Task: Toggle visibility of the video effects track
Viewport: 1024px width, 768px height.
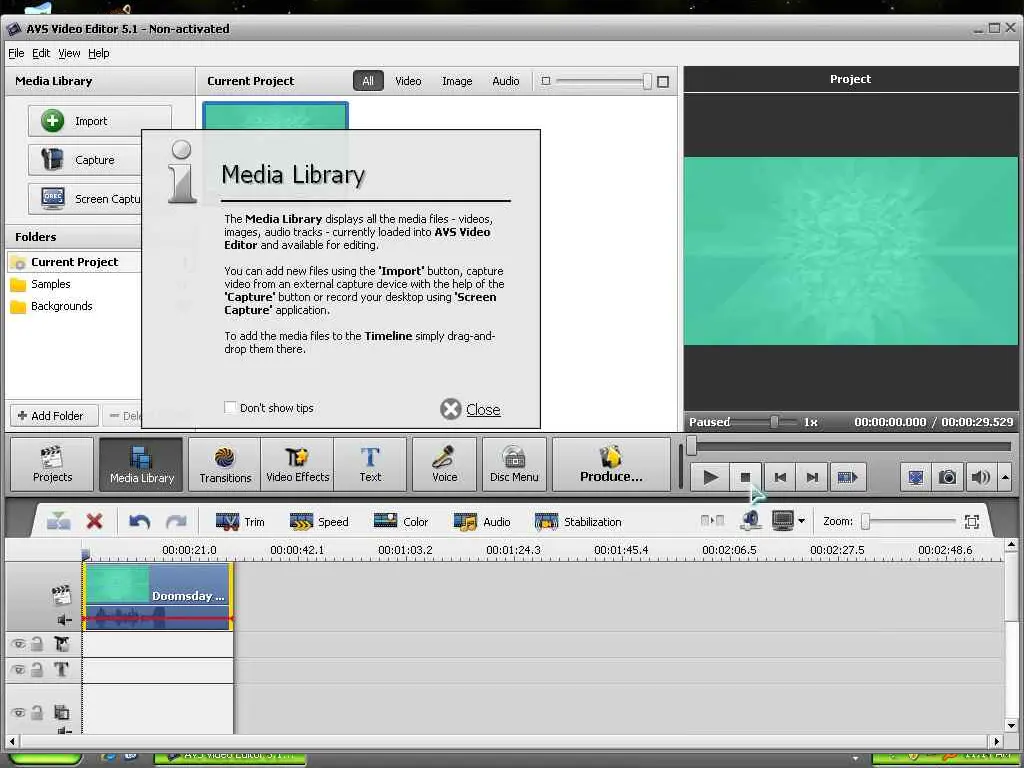Action: (18, 644)
